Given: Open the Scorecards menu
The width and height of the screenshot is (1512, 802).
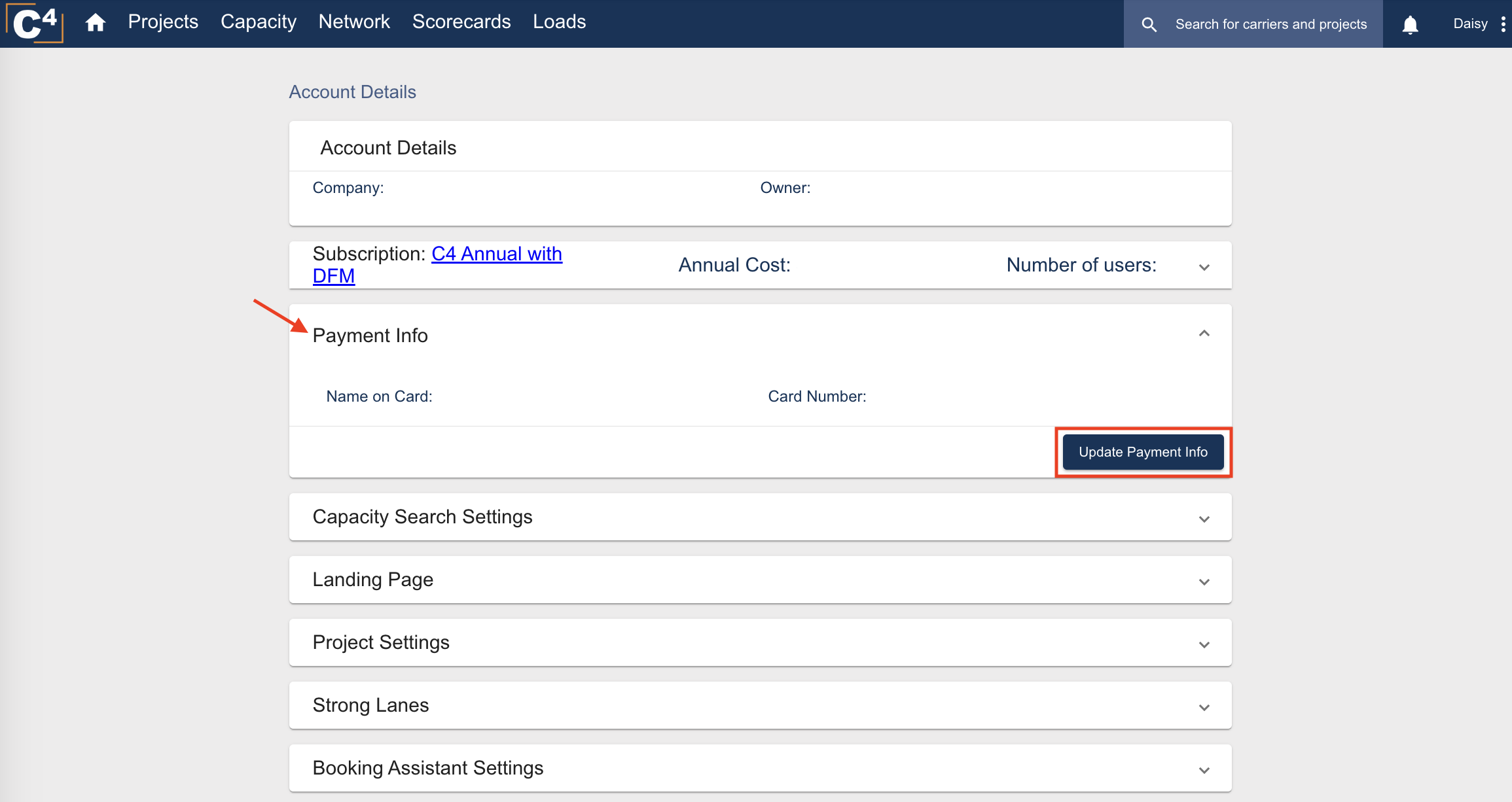Looking at the screenshot, I should point(461,22).
